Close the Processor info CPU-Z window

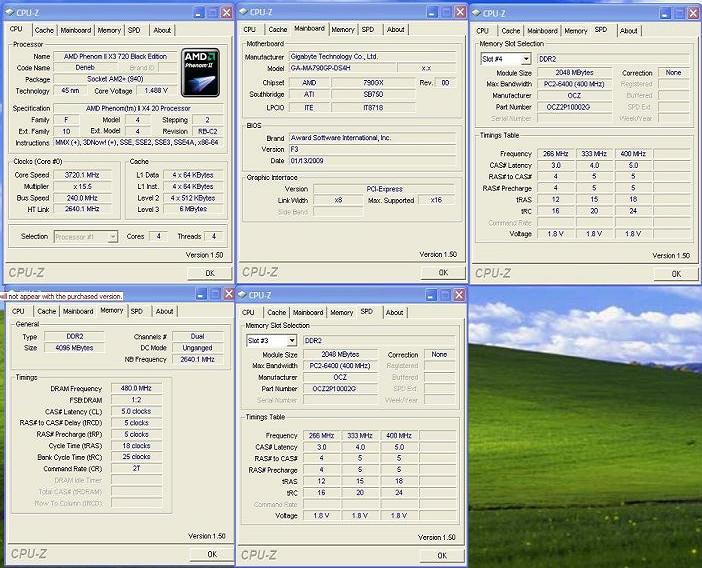pyautogui.click(x=225, y=12)
